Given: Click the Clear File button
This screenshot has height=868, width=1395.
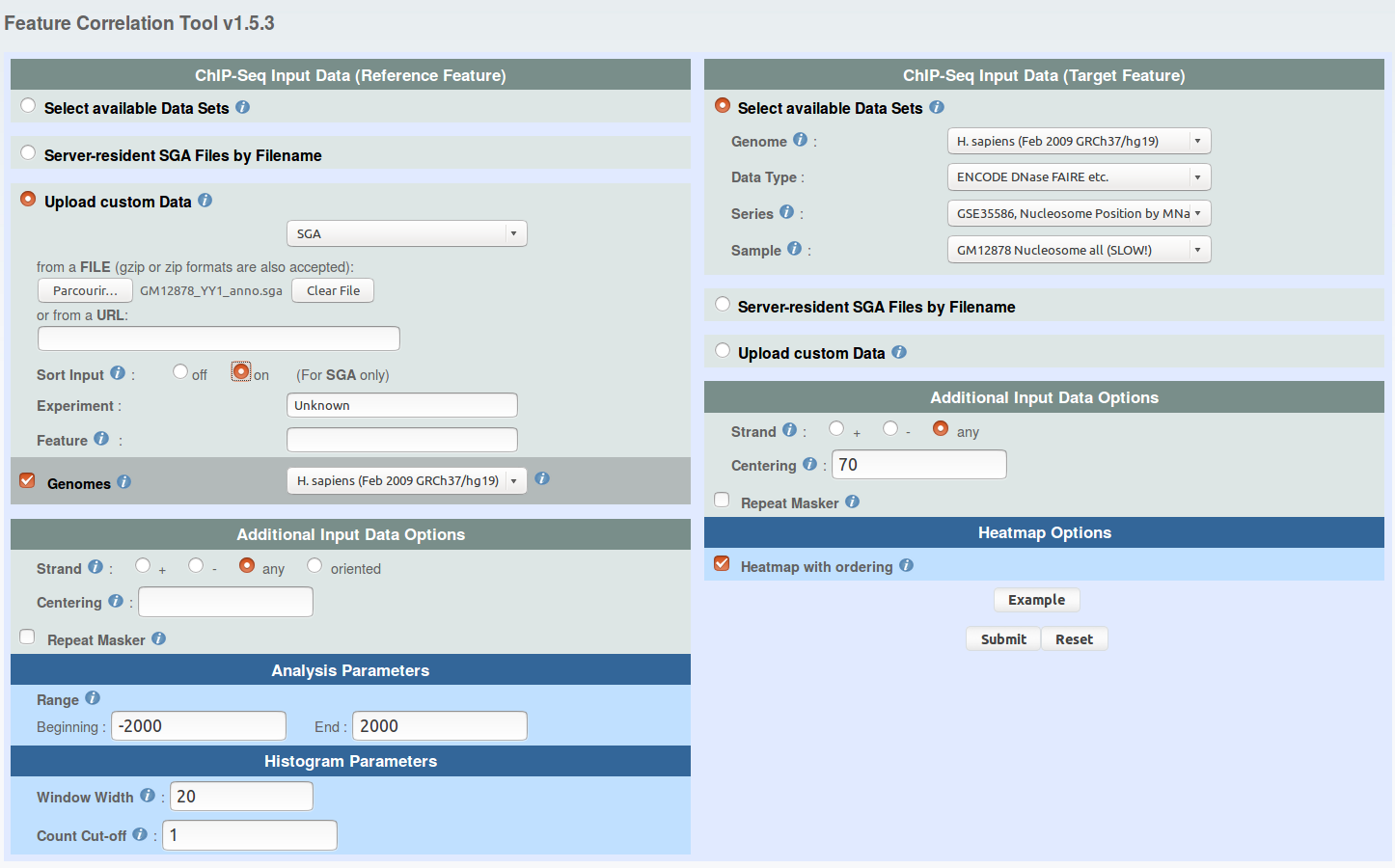Looking at the screenshot, I should pyautogui.click(x=333, y=291).
